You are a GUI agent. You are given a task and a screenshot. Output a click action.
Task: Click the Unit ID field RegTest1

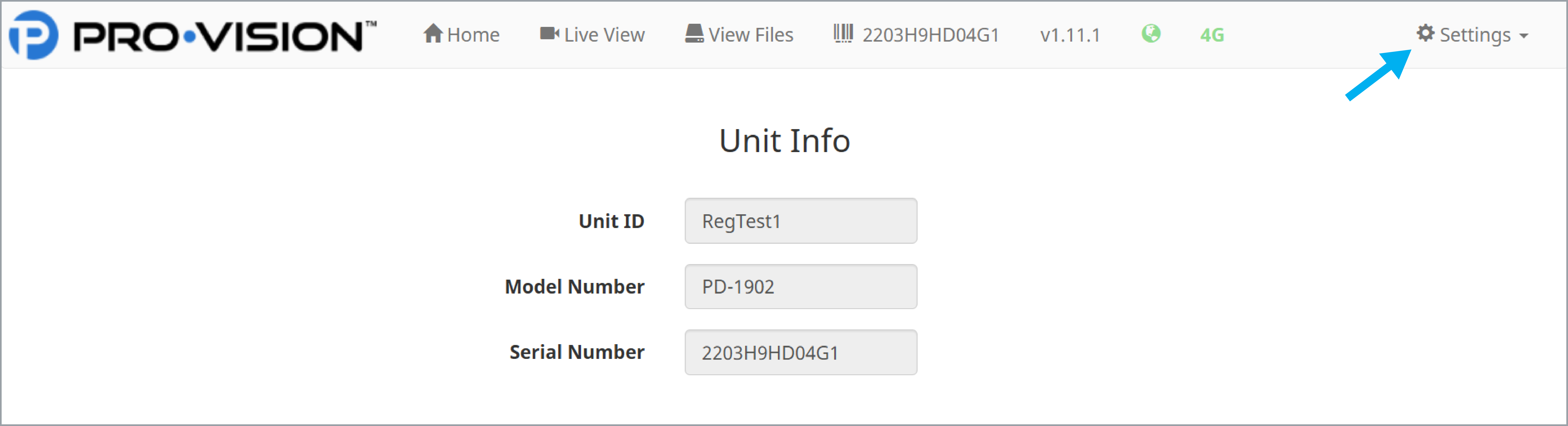(800, 221)
